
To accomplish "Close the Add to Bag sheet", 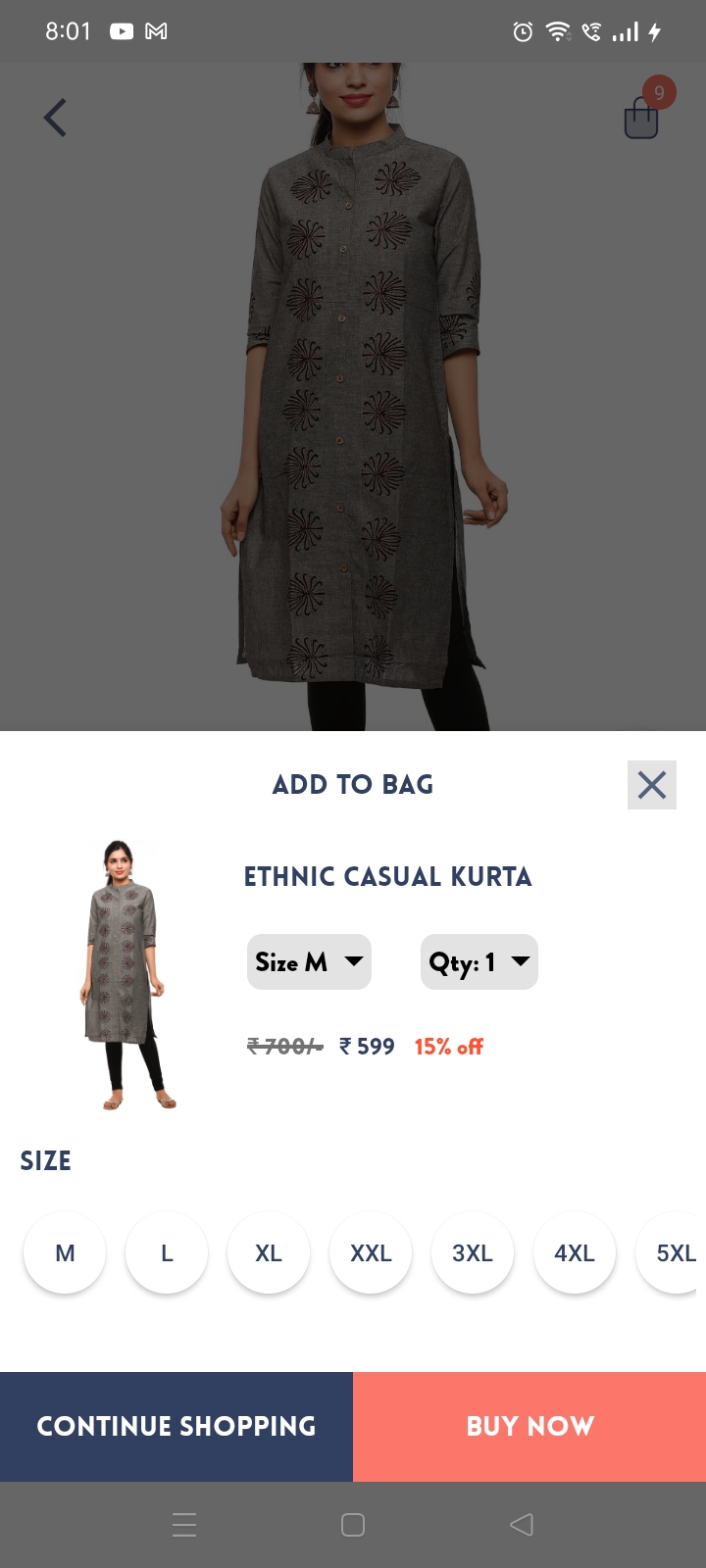I will click(652, 785).
